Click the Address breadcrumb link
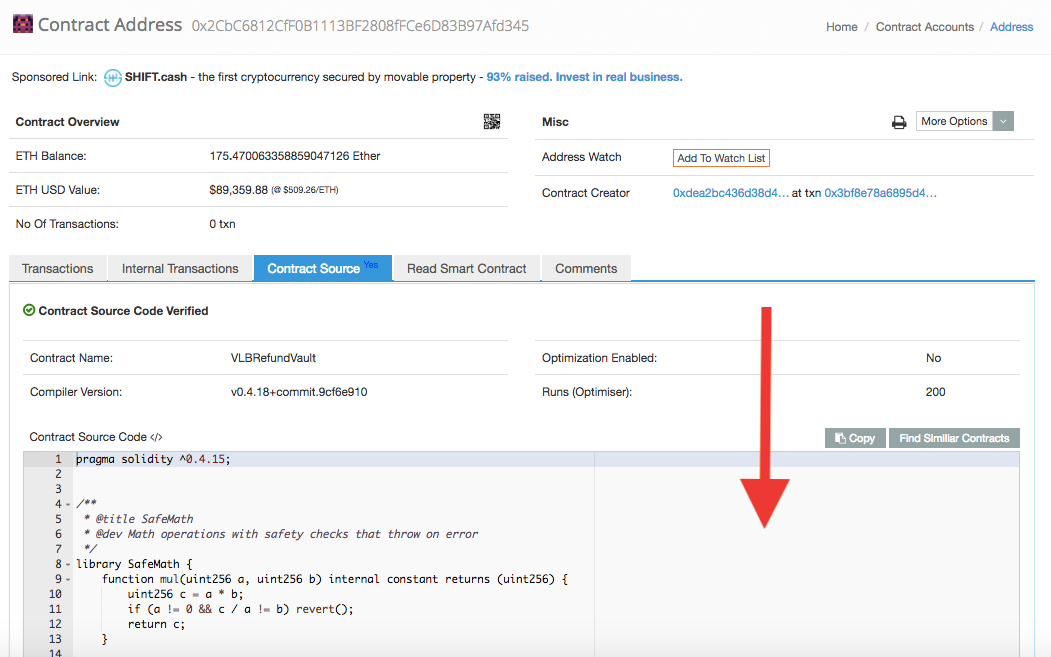Viewport: 1051px width, 657px height. tap(1011, 27)
